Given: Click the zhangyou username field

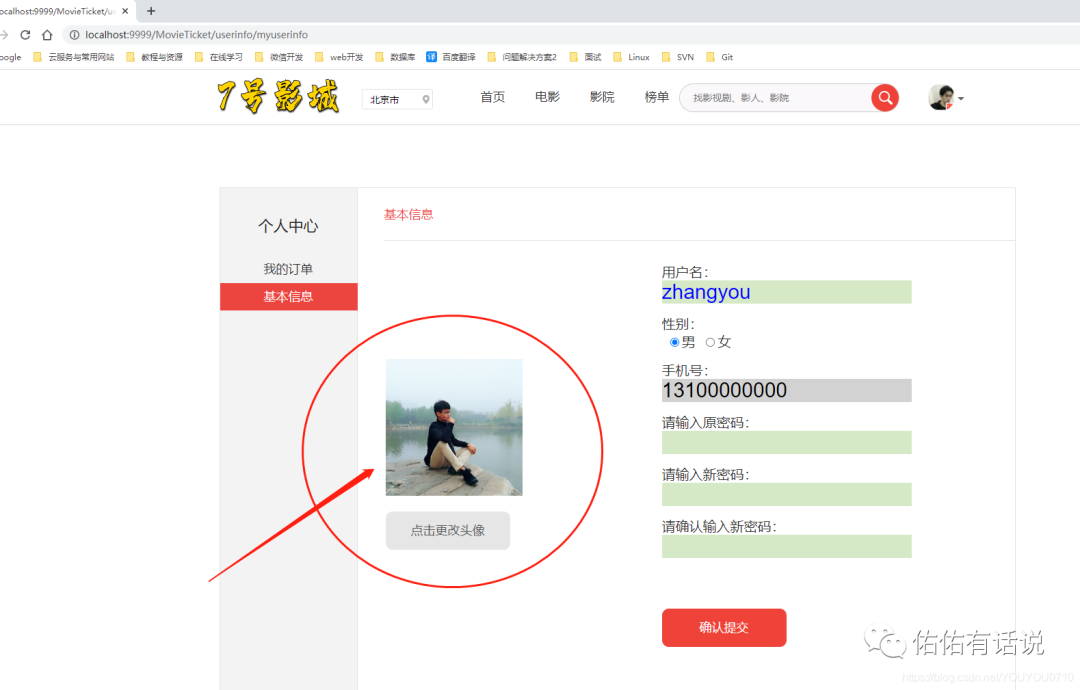Looking at the screenshot, I should pyautogui.click(x=787, y=292).
